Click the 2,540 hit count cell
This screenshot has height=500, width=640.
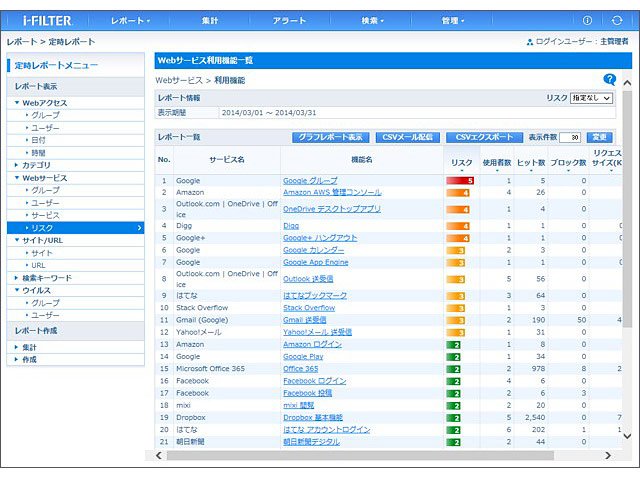tap(535, 418)
